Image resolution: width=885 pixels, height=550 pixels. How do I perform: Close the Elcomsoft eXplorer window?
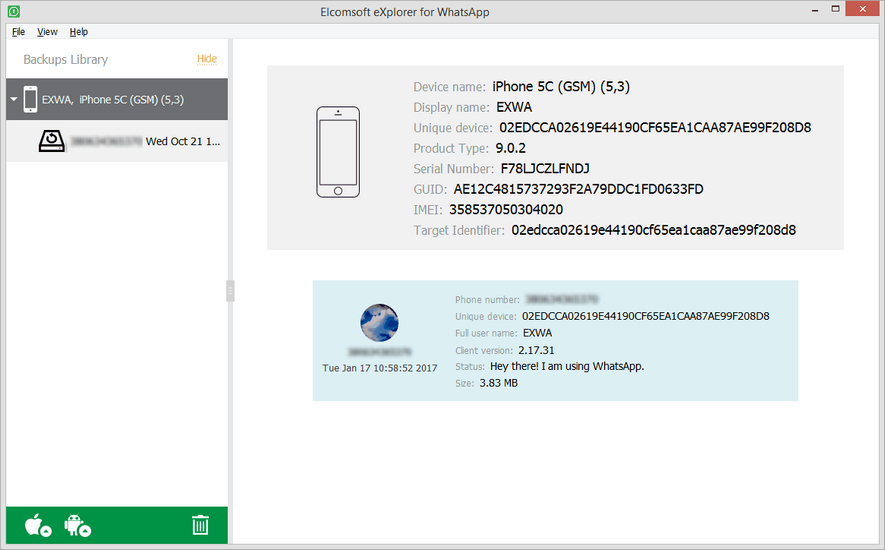point(862,9)
